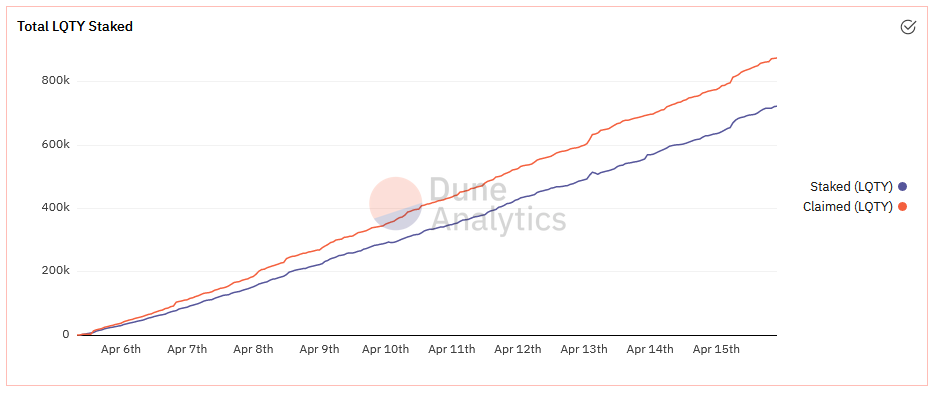Toggle Claimed (LQTY) legend series
Viewport: 936px width, 398px height.
point(855,207)
